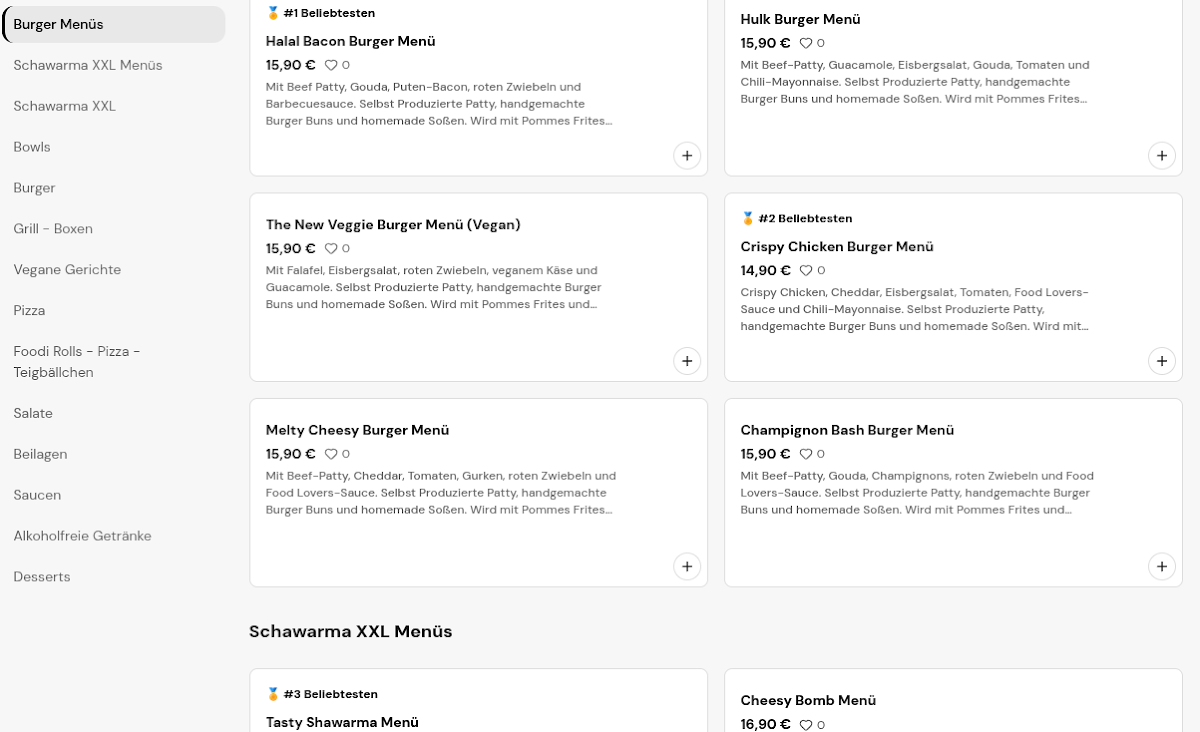Click Schawarma XXL Menüs section heading
The width and height of the screenshot is (1200, 732).
pyautogui.click(x=351, y=631)
